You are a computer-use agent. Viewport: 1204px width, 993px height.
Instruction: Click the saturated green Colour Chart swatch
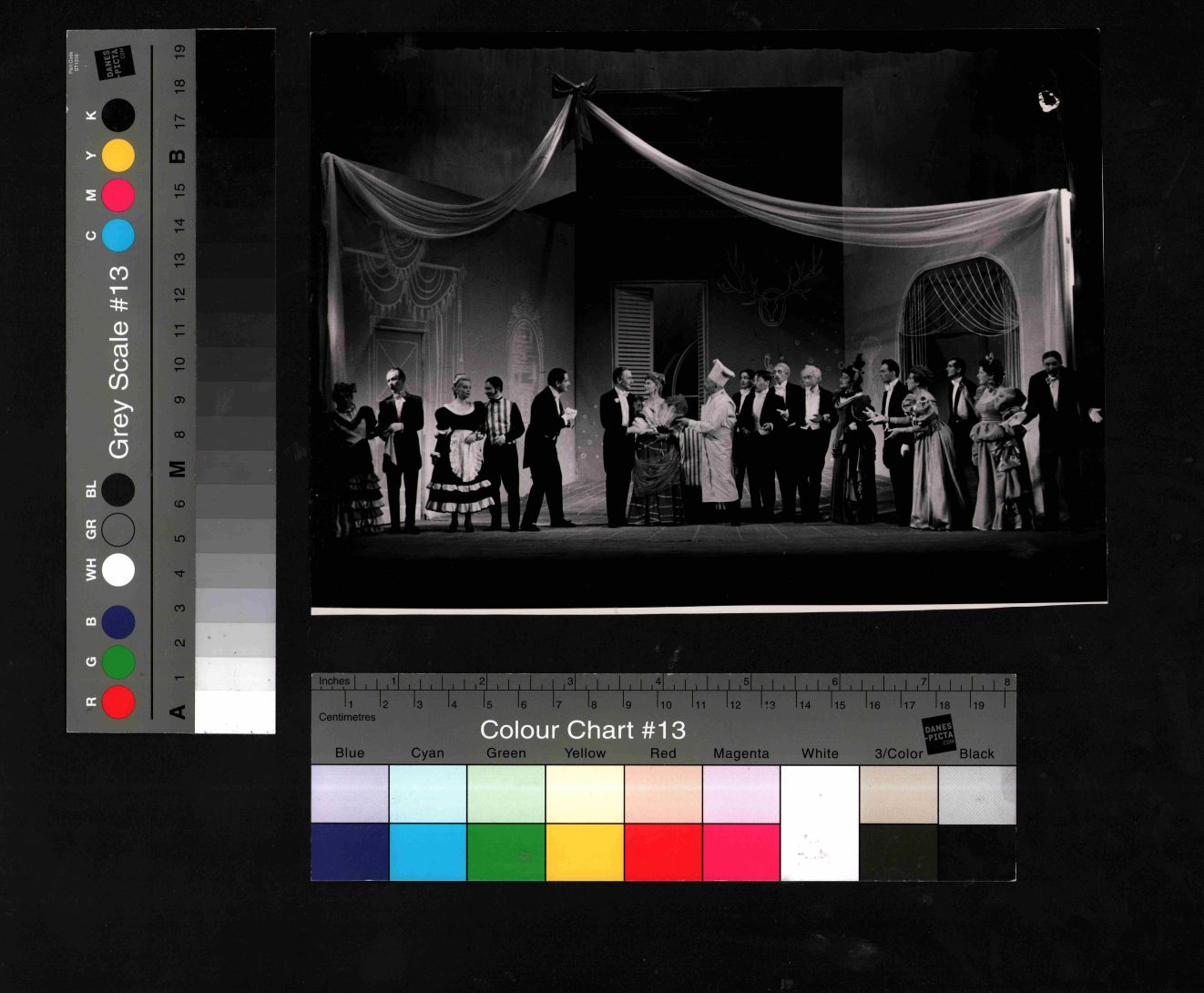click(x=506, y=852)
